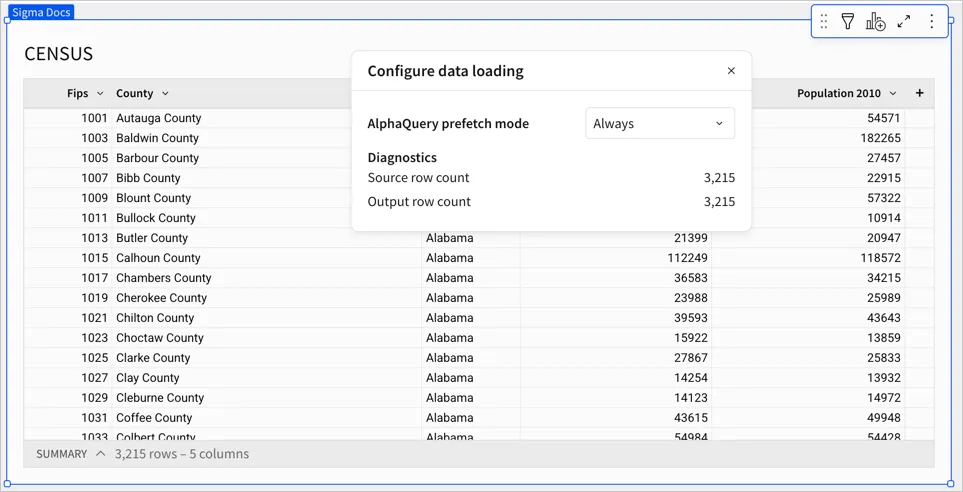
Task: Click the Source row count label
Action: coord(418,178)
